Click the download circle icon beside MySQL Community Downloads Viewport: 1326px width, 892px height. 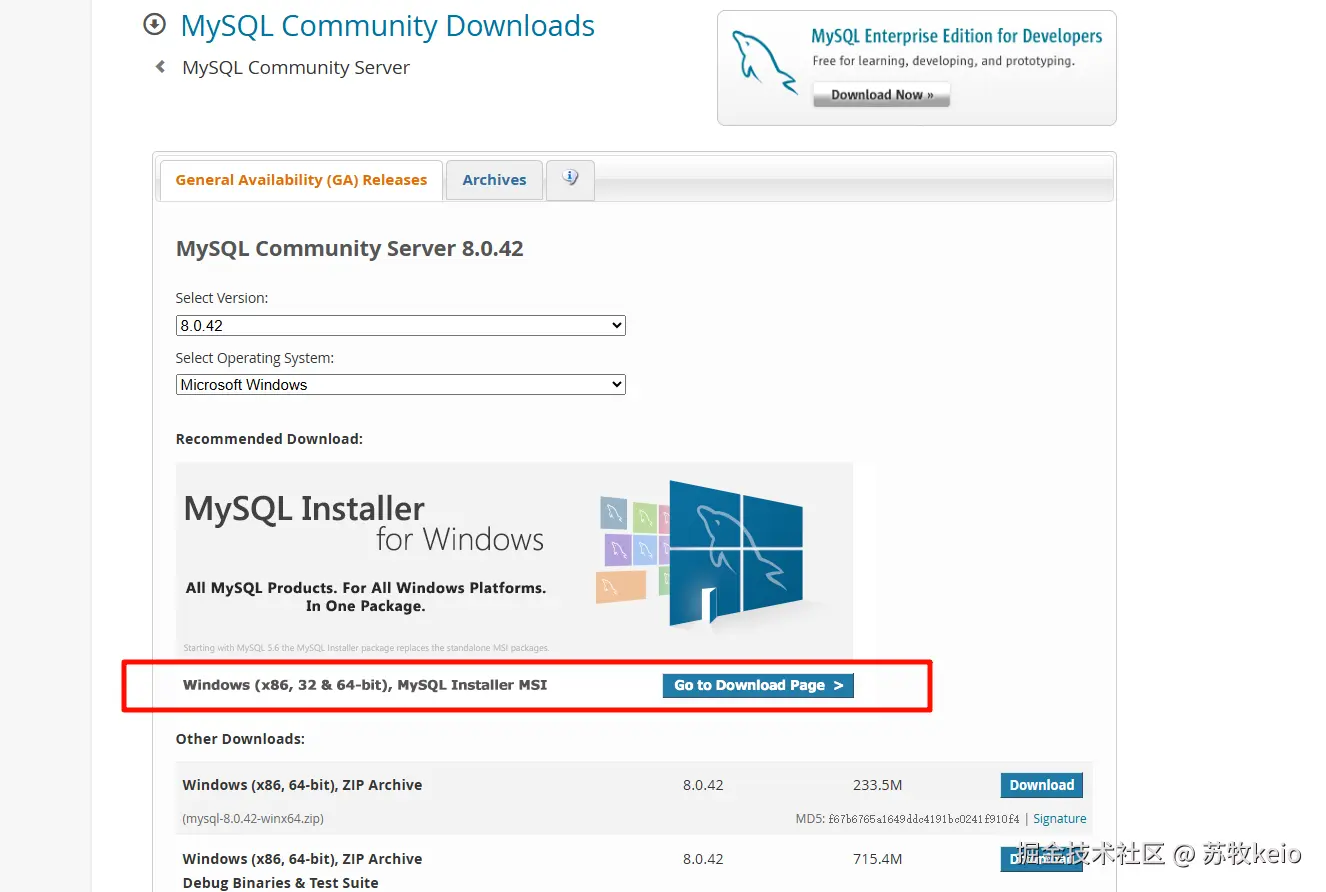pyautogui.click(x=155, y=24)
